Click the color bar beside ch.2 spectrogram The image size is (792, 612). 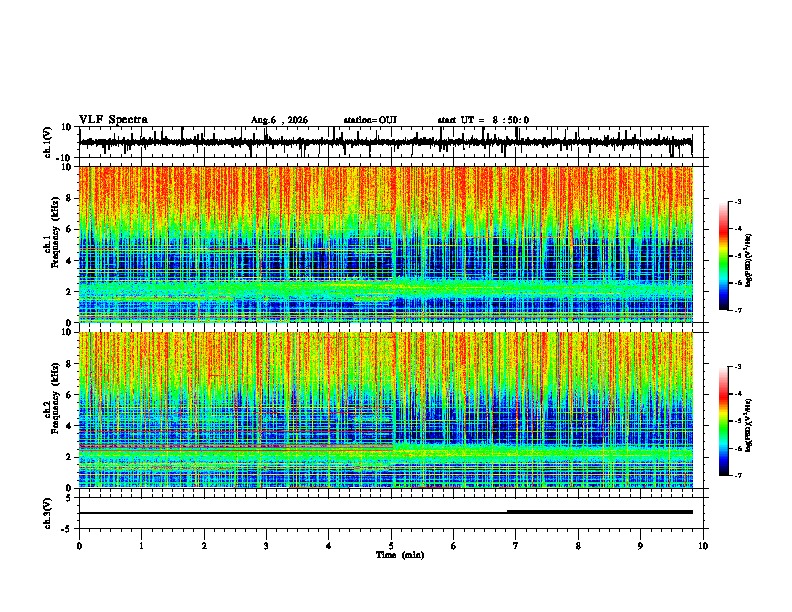[723, 421]
